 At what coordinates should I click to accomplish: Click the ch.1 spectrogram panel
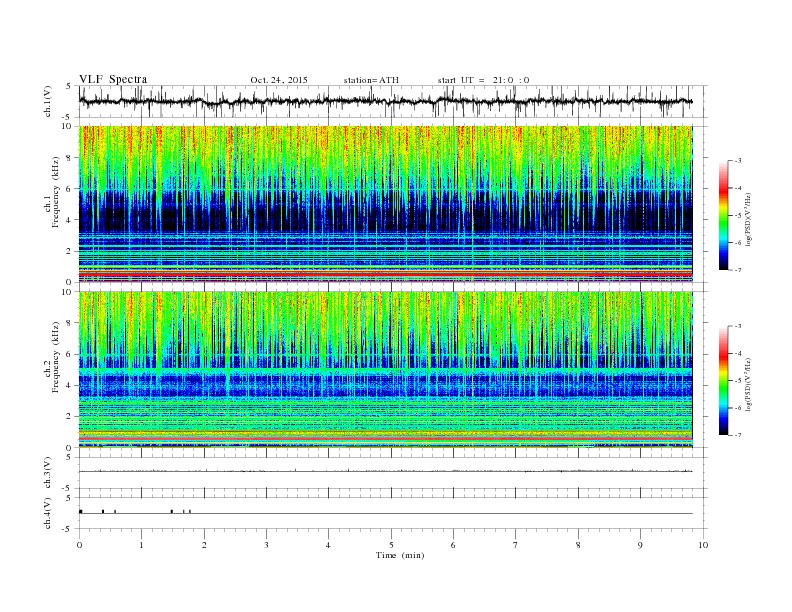click(x=385, y=203)
